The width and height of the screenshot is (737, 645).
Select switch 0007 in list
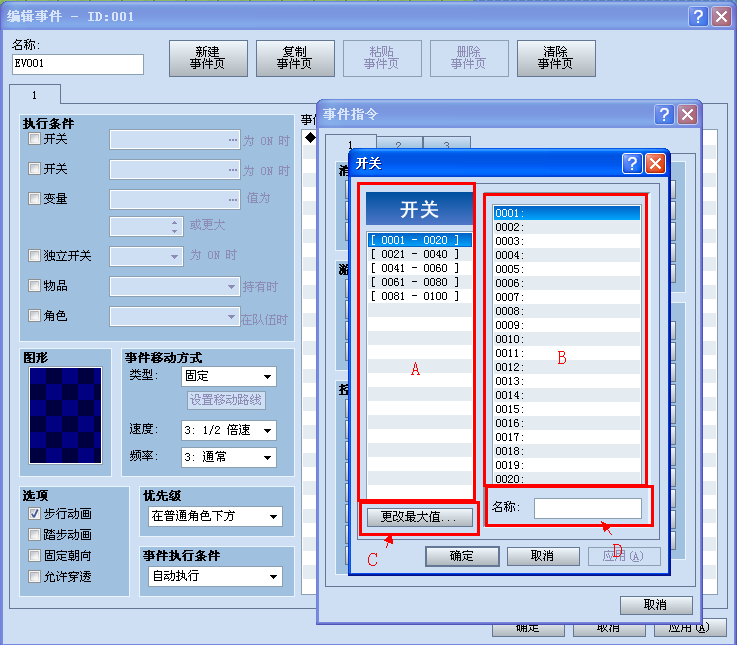[x=567, y=297]
